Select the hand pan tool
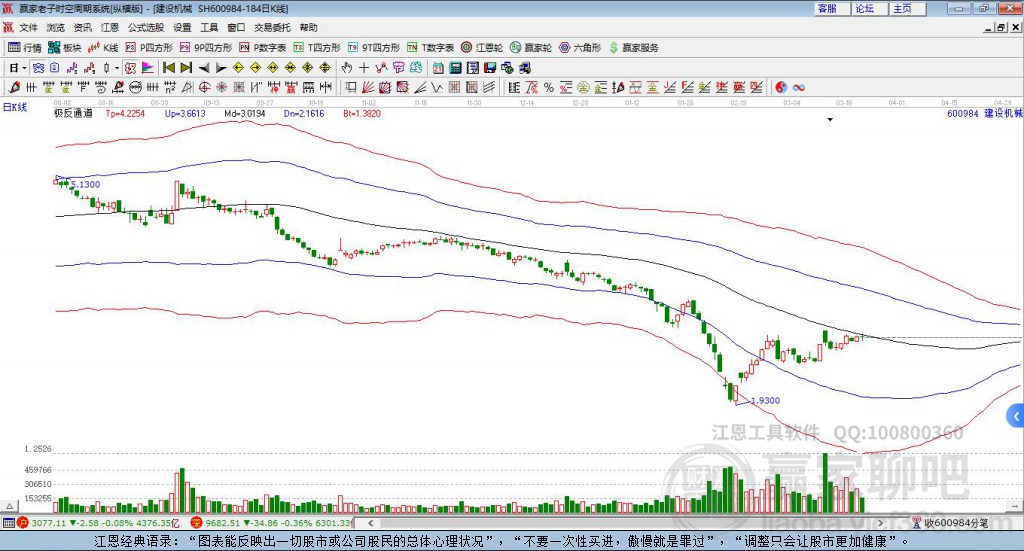Viewport: 1024px width, 551px height. [346, 68]
